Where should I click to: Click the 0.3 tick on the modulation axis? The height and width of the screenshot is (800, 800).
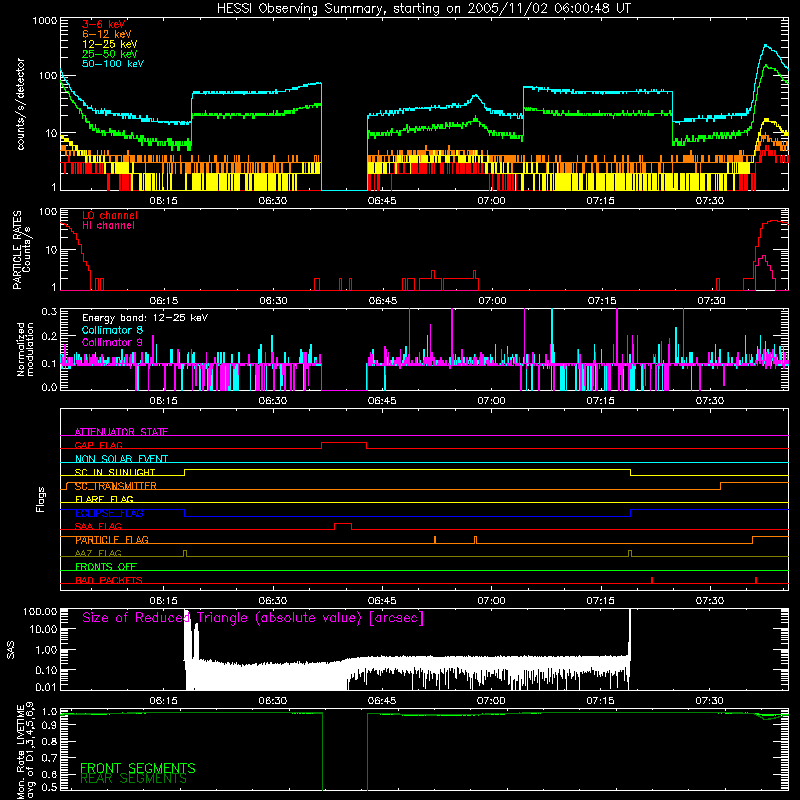point(49,311)
